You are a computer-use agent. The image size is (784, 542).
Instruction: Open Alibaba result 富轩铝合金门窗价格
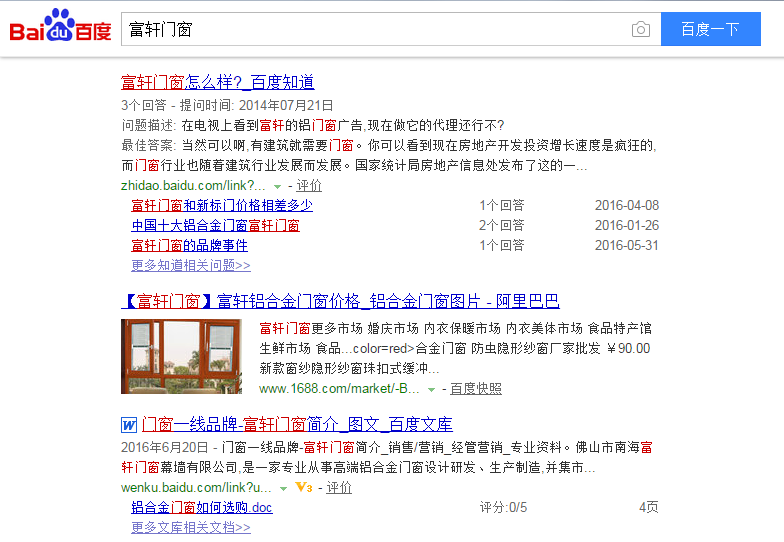[340, 301]
